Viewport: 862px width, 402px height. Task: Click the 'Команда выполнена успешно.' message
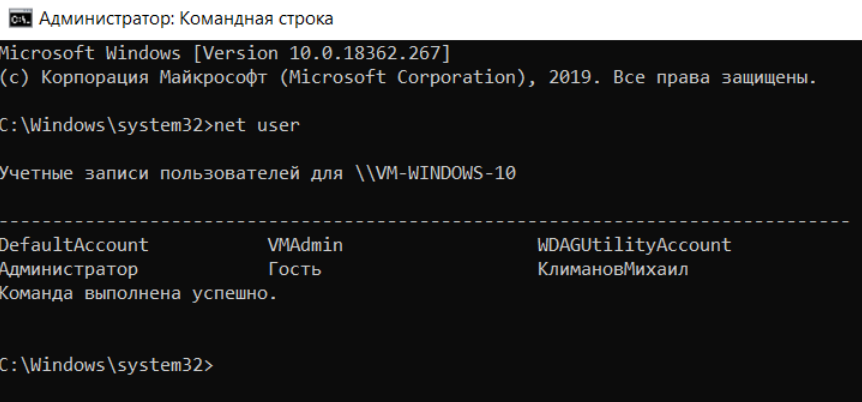(x=139, y=294)
